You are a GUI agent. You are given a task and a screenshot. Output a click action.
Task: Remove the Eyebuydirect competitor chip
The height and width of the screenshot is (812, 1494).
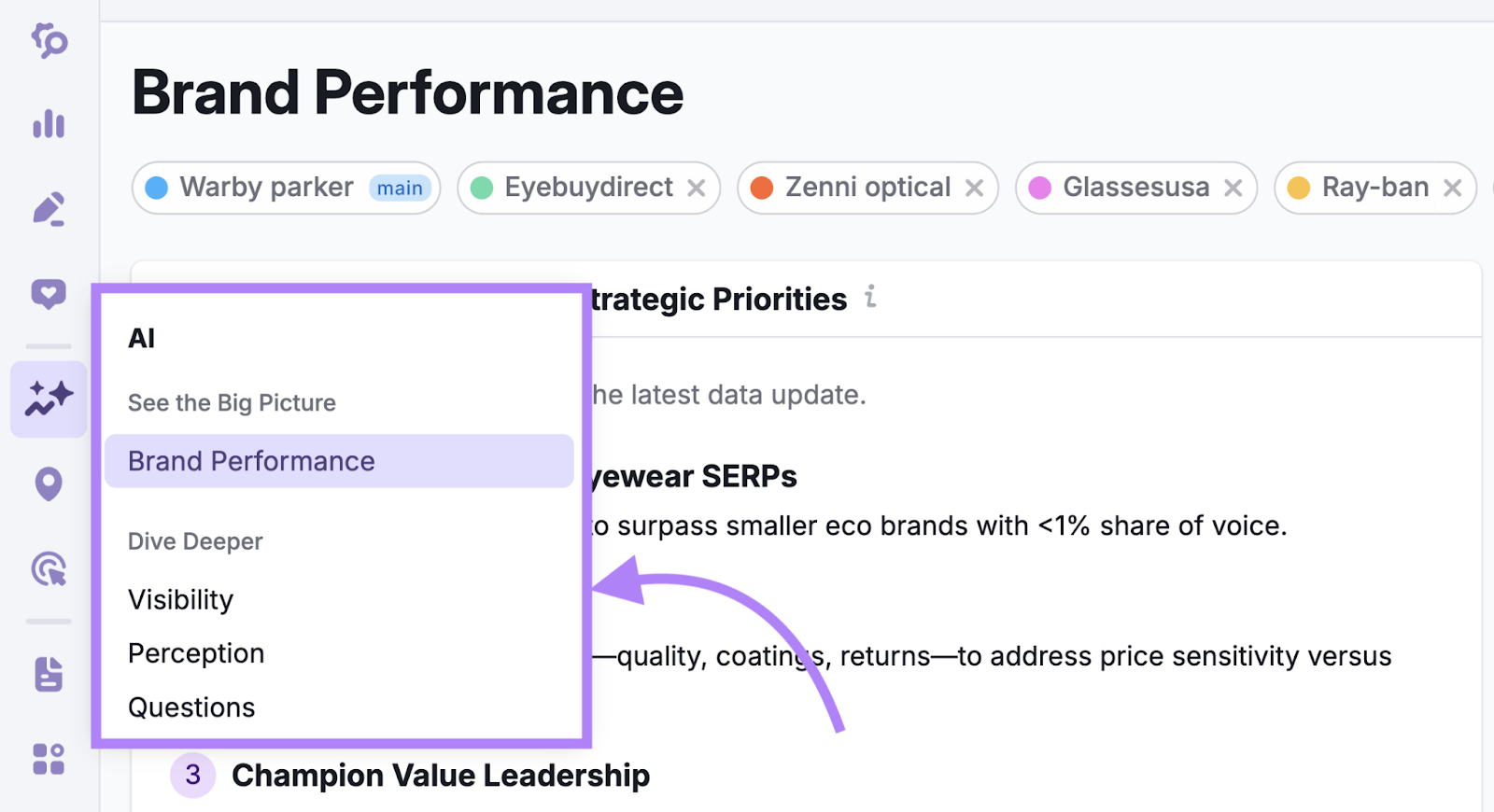pyautogui.click(x=697, y=188)
